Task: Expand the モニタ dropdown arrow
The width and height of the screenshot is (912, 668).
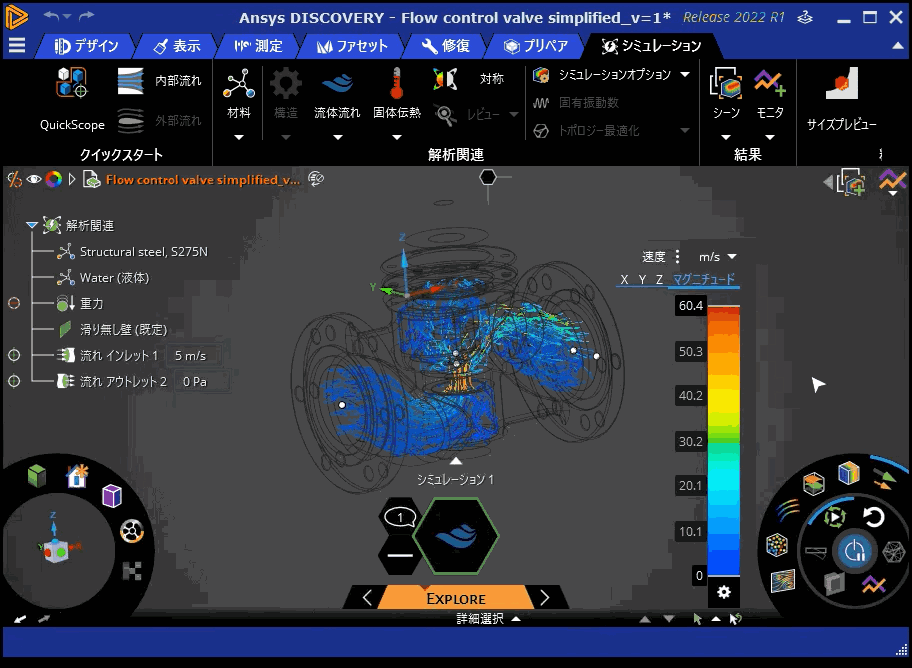Action: [x=770, y=137]
